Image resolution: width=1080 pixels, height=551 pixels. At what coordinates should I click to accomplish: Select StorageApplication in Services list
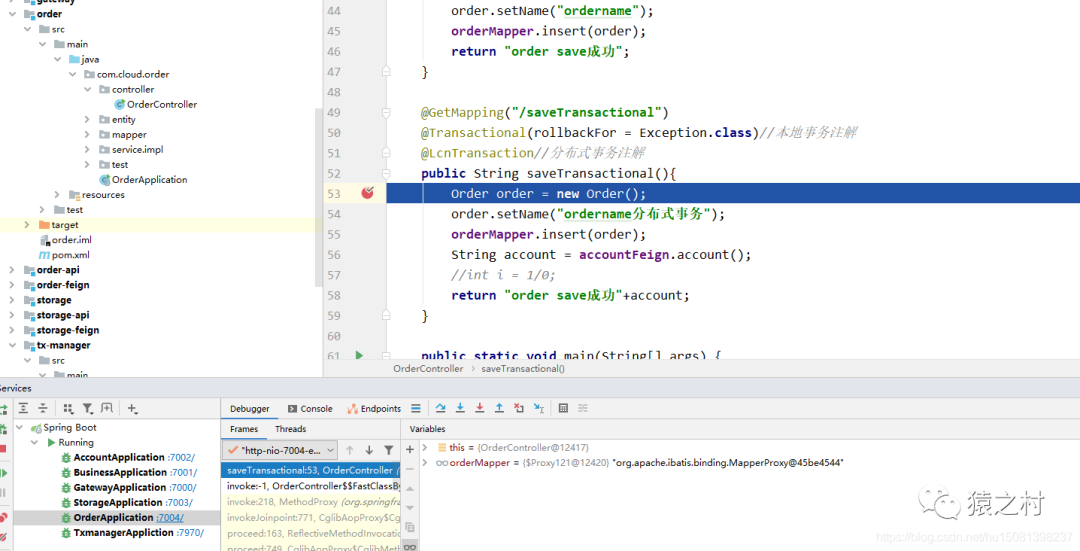coord(118,503)
